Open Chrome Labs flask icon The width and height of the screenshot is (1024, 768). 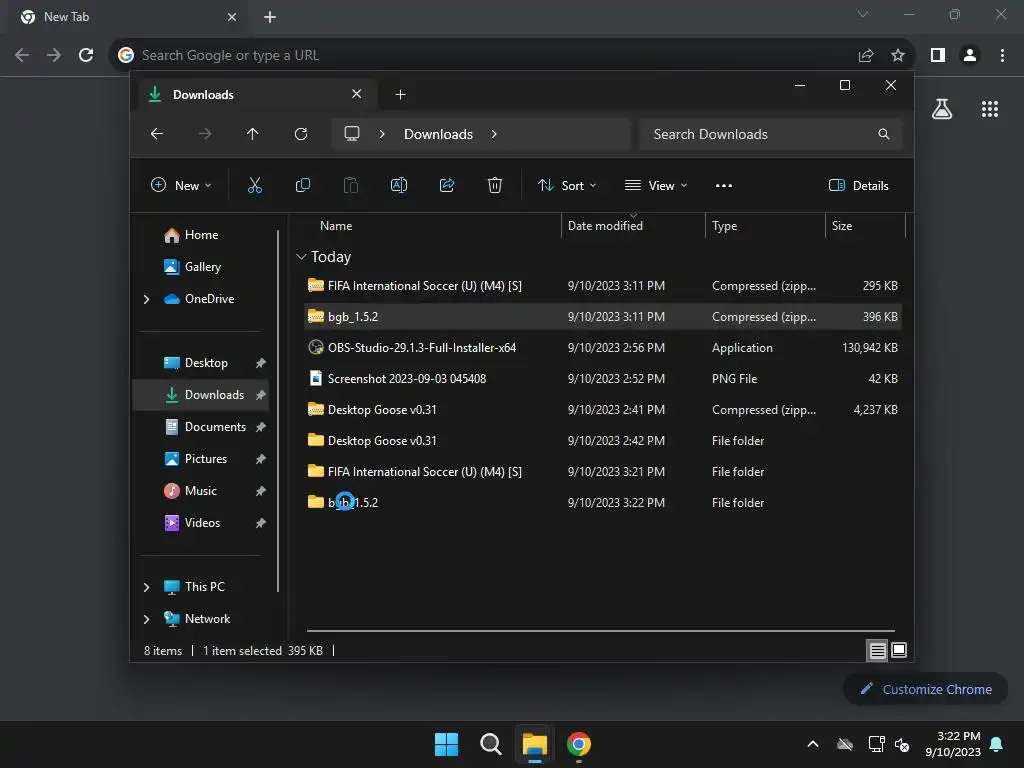click(x=942, y=109)
